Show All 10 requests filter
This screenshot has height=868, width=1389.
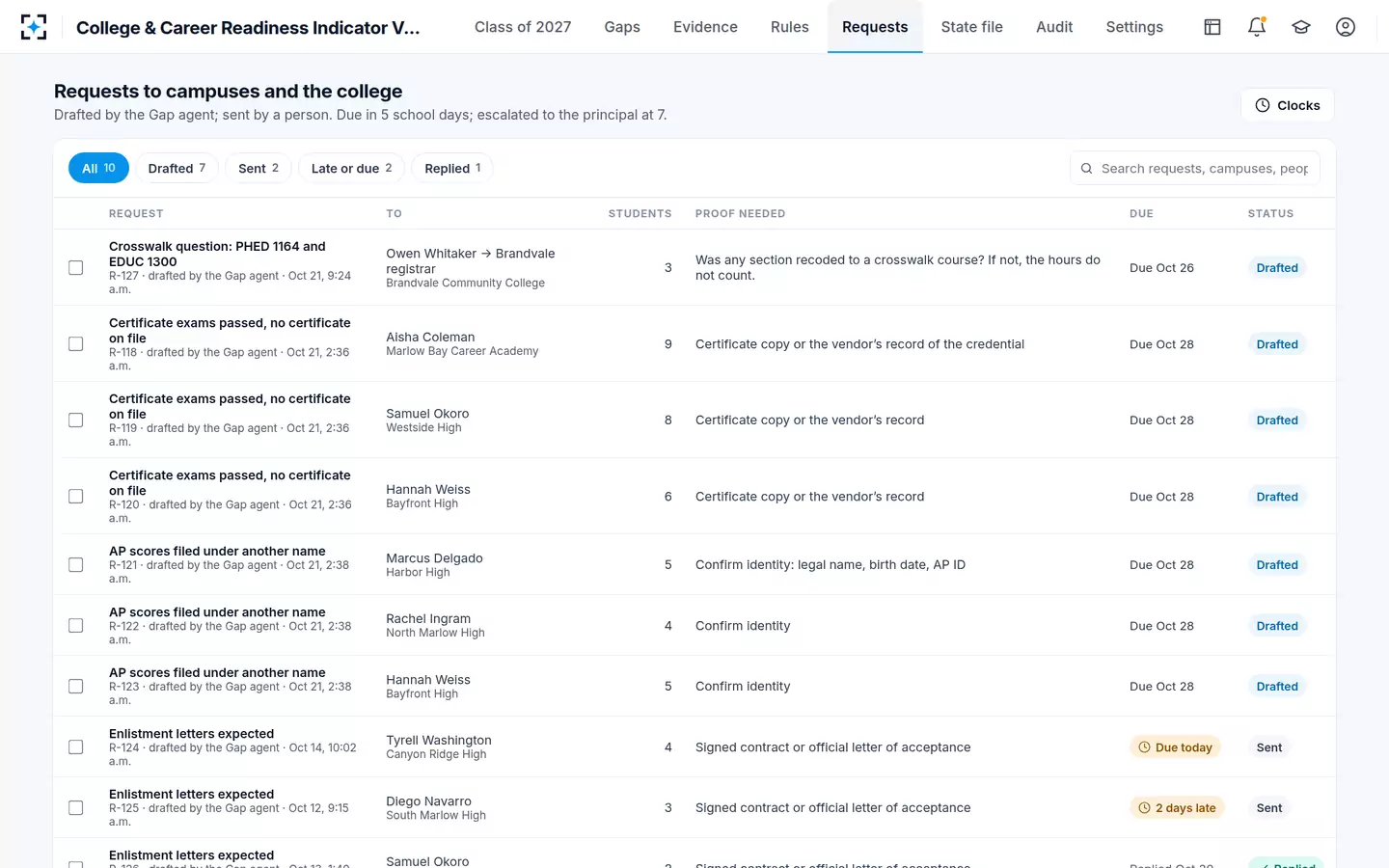coord(98,168)
